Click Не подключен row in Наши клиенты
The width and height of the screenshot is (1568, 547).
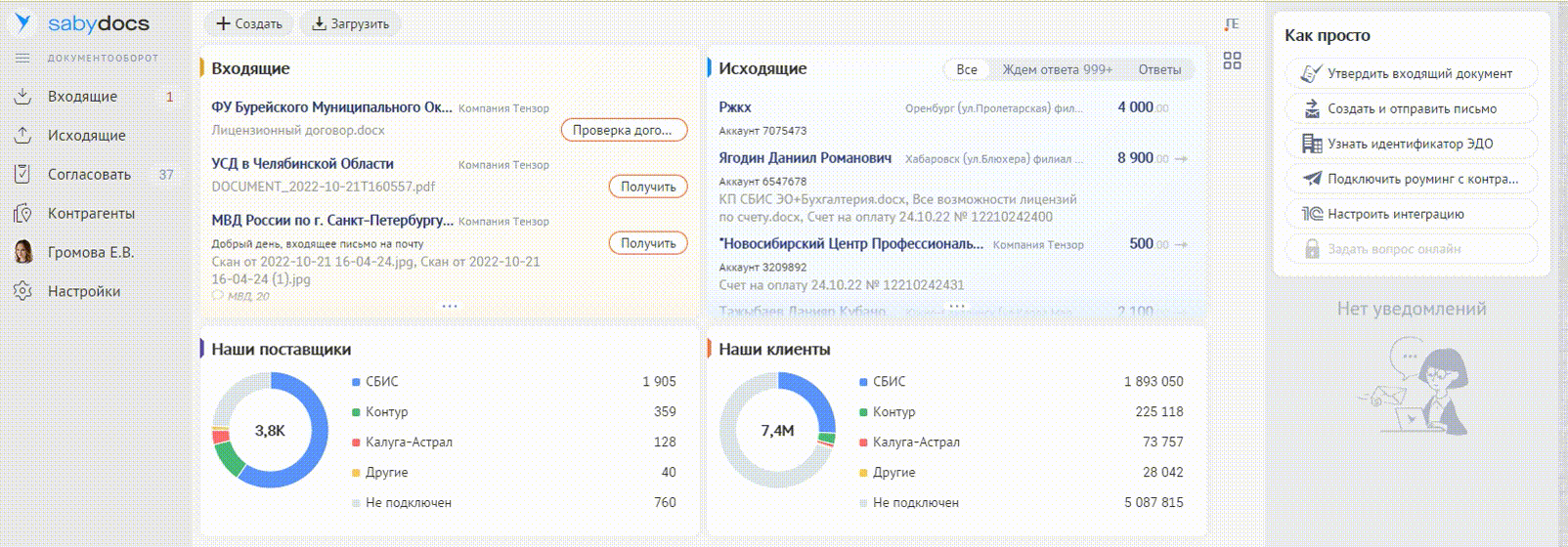[x=1022, y=503]
